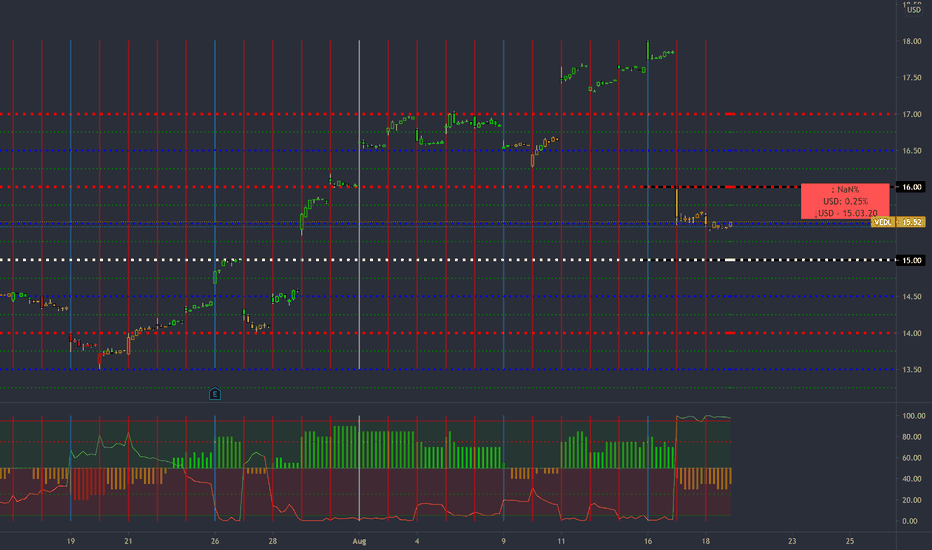Click the 15.52 current price tag

click(x=912, y=222)
